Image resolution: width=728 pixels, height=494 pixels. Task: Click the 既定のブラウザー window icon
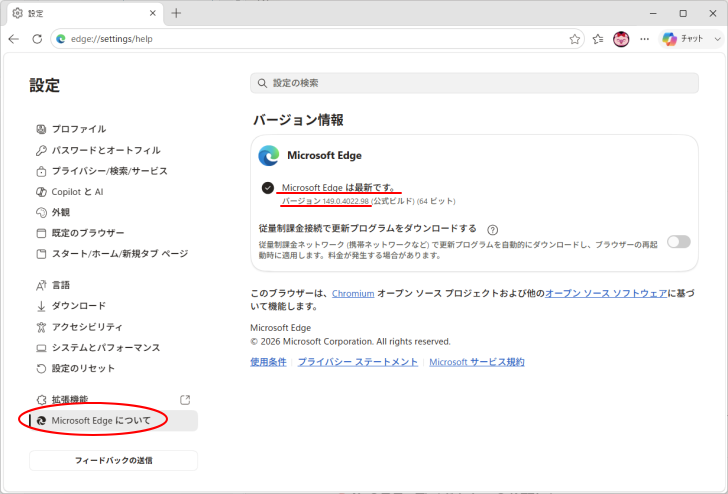[x=41, y=233]
